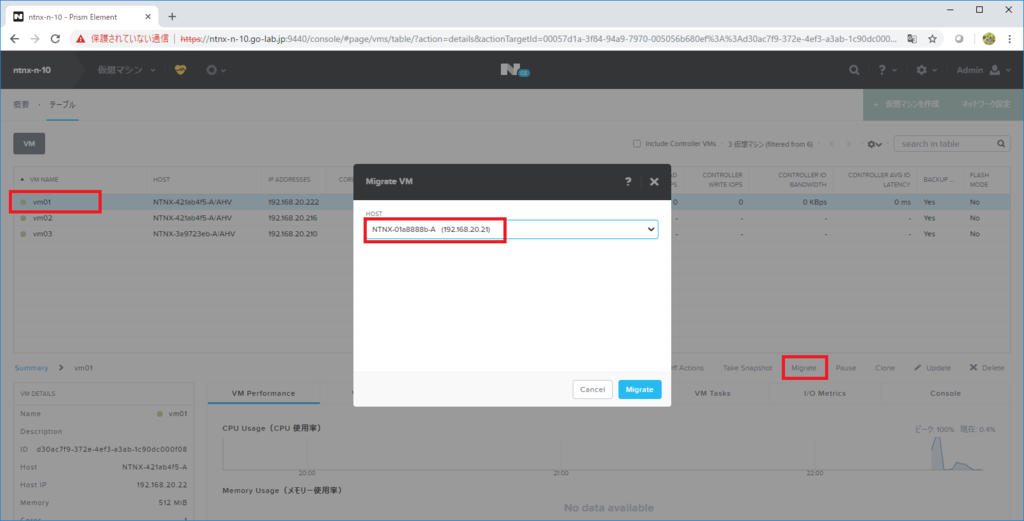
Task: Click the search icon in the table search box
Action: pos(1001,144)
